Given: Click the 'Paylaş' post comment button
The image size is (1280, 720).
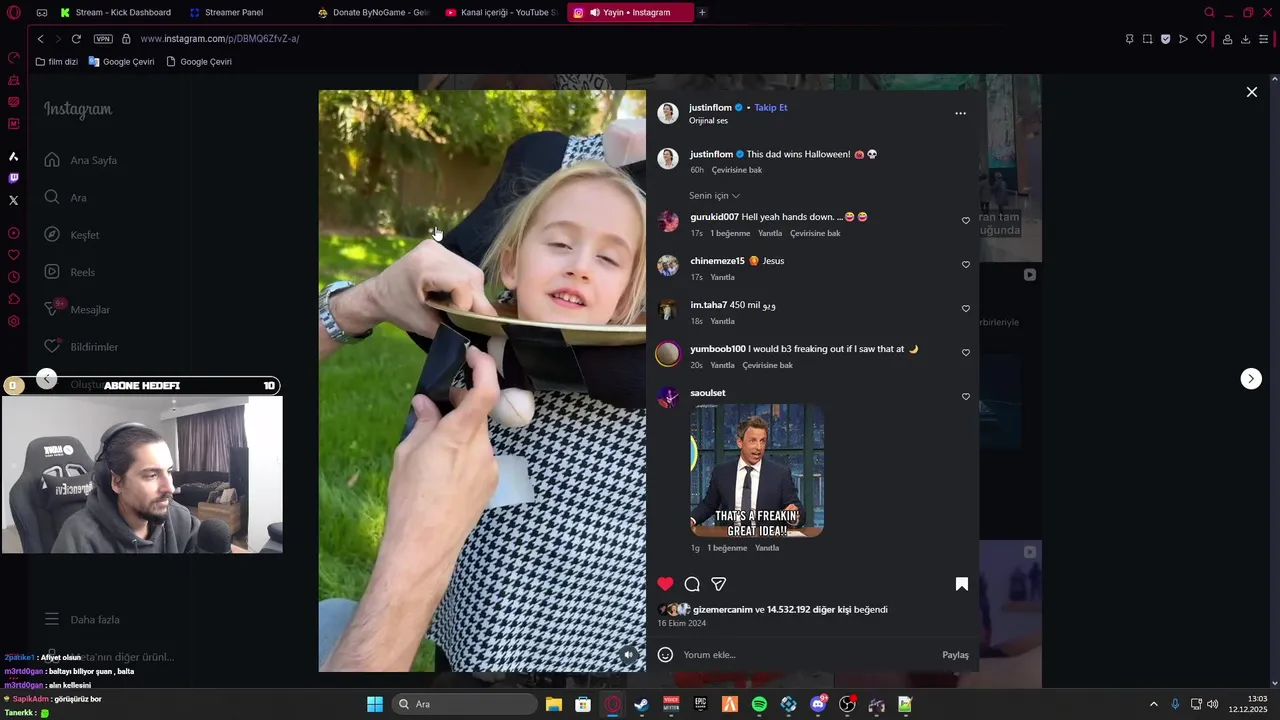Looking at the screenshot, I should (x=955, y=655).
